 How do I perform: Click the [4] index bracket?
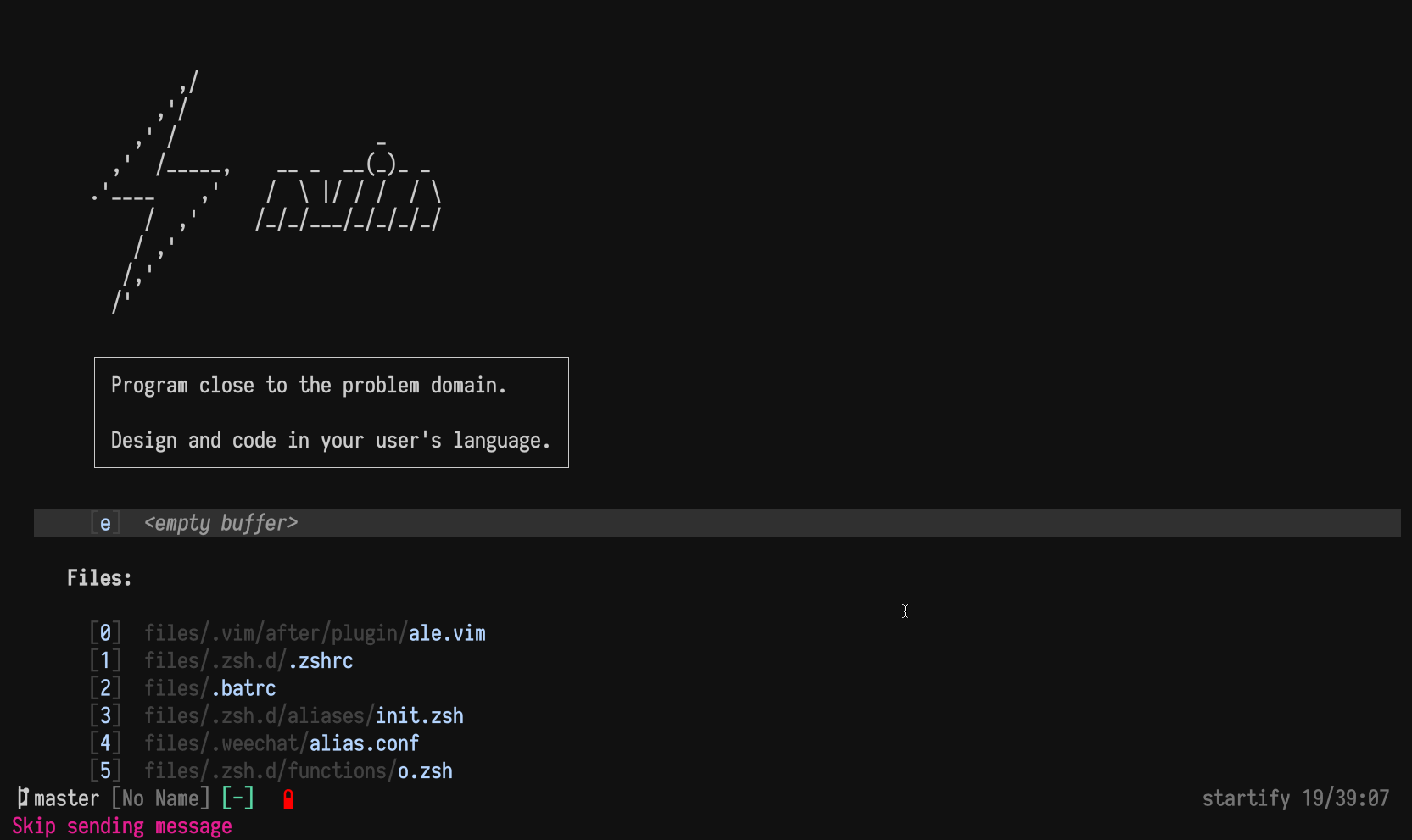point(105,743)
